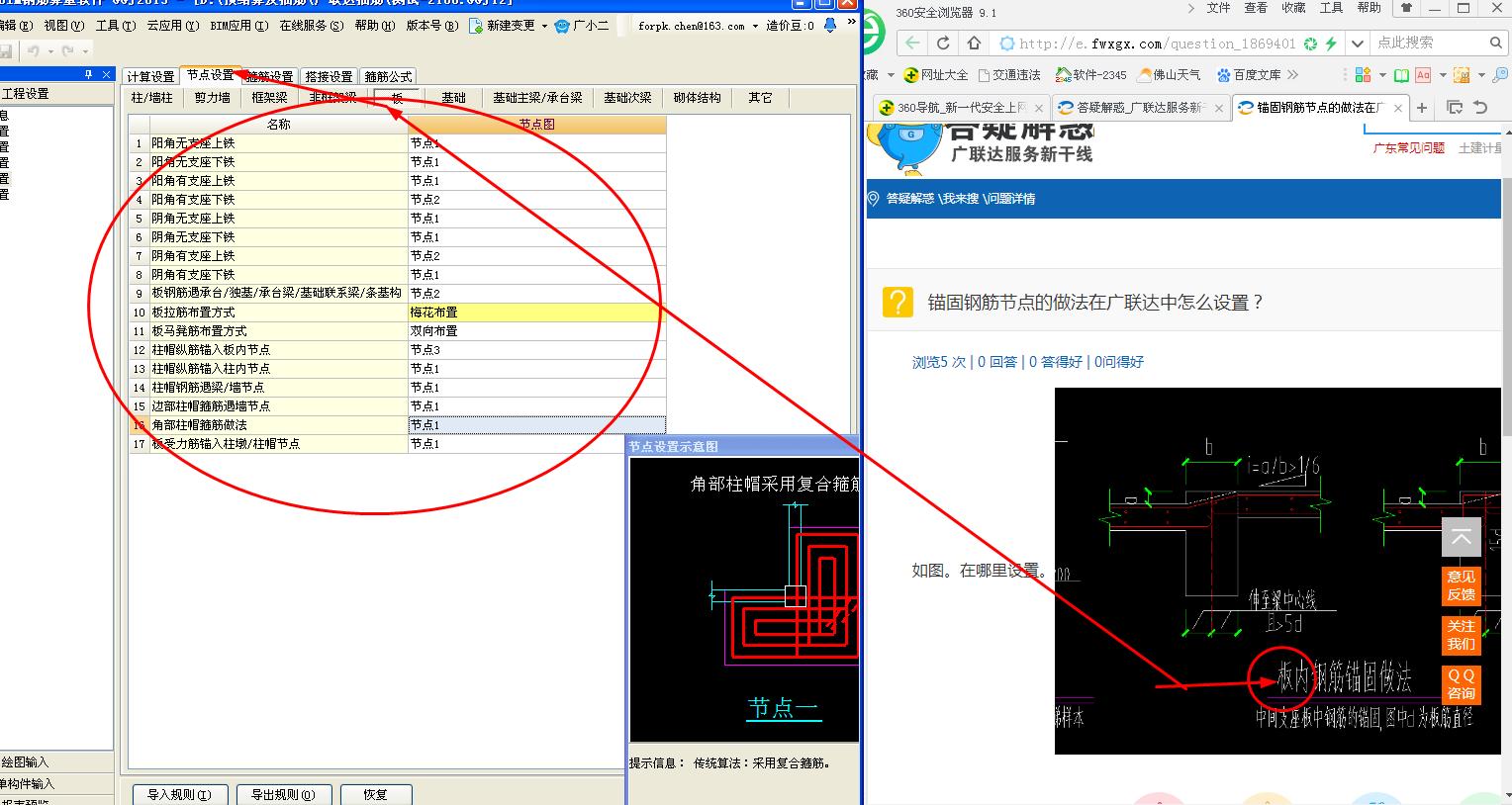Expand the address bar dropdown arrow
Viewport: 1512px width, 805px height.
tap(1357, 44)
